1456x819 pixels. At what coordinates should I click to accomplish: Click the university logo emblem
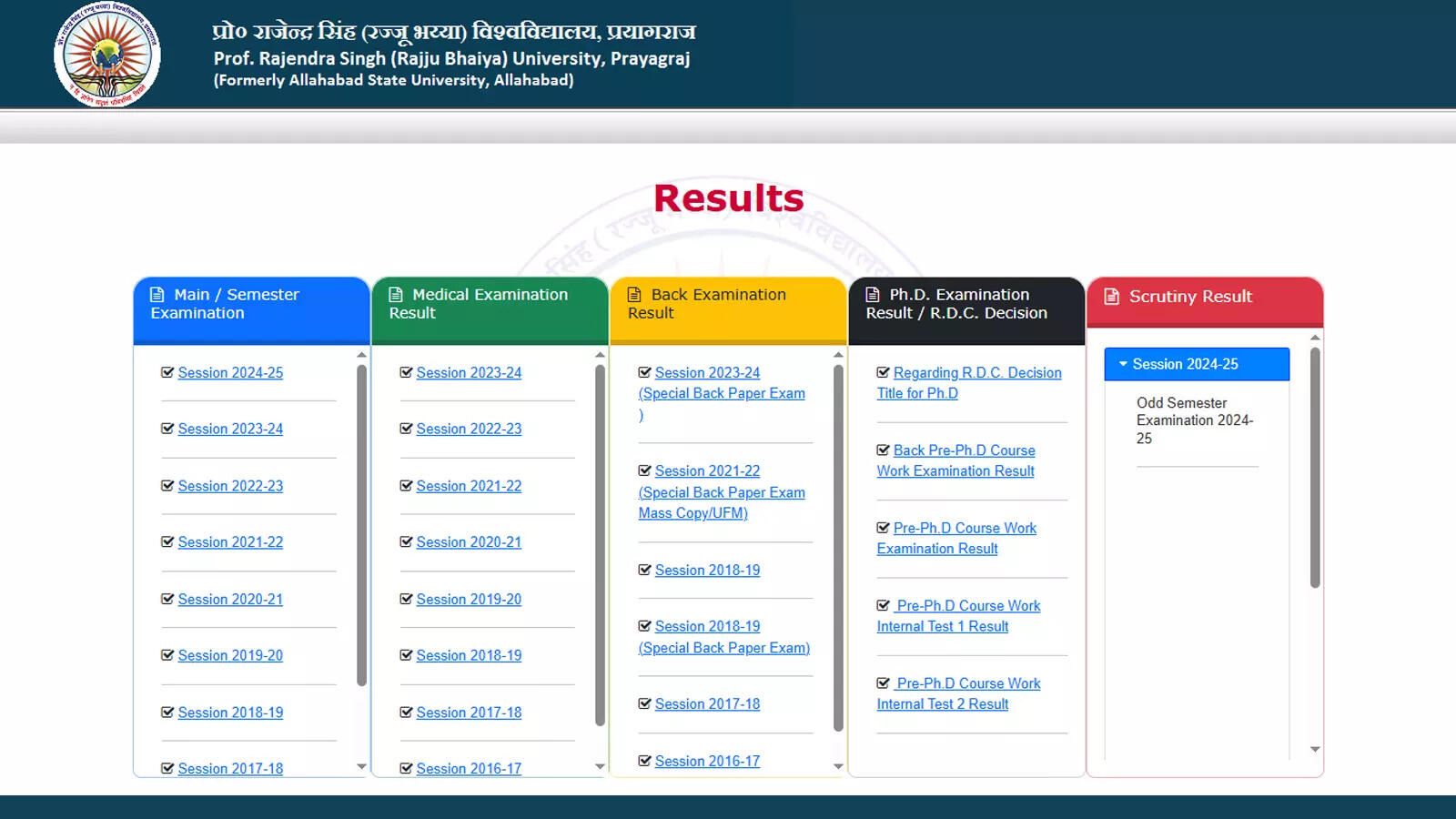pyautogui.click(x=107, y=55)
